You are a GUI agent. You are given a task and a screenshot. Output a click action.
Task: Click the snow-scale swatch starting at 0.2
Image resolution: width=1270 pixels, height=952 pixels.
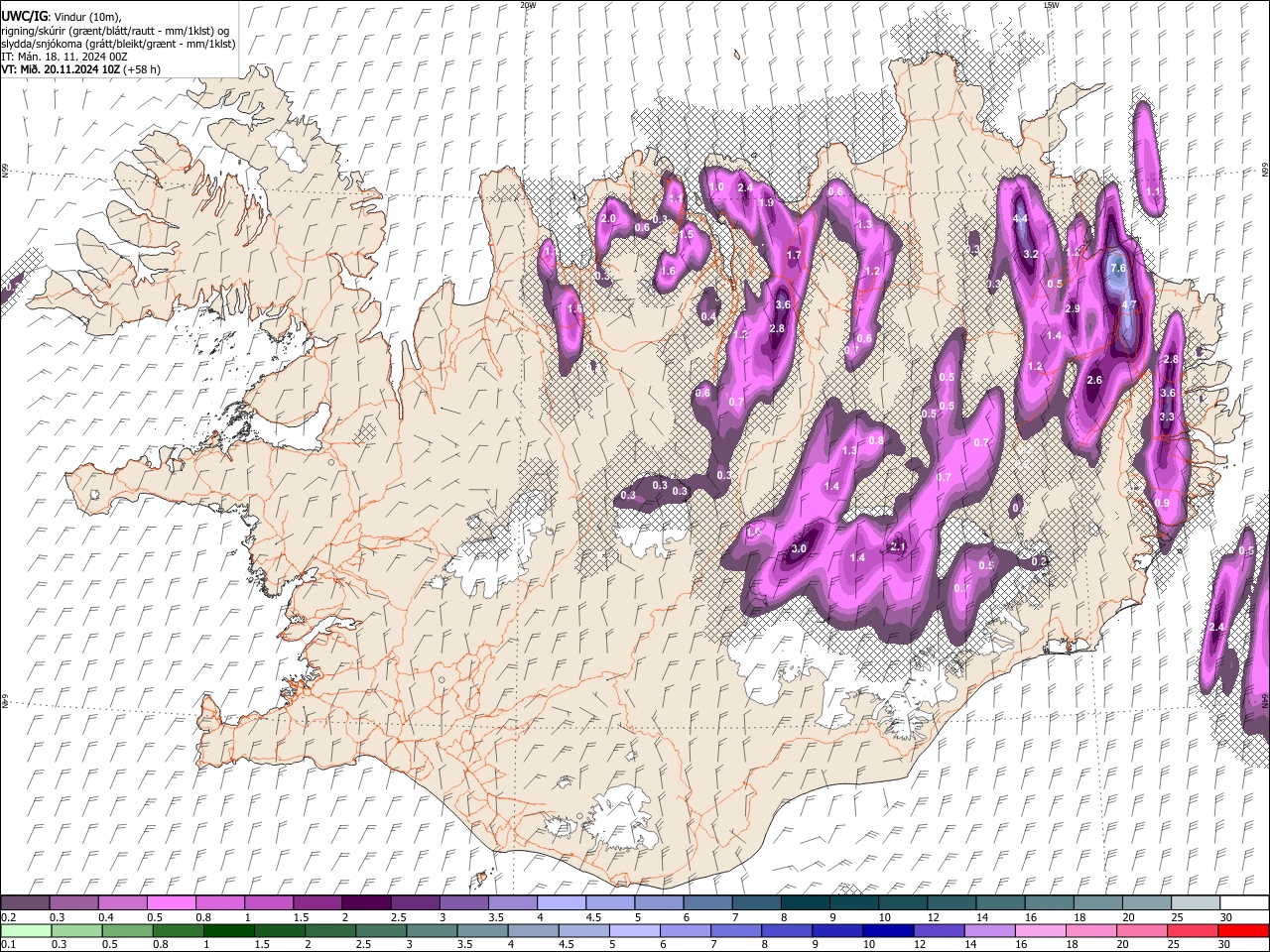tap(25, 903)
